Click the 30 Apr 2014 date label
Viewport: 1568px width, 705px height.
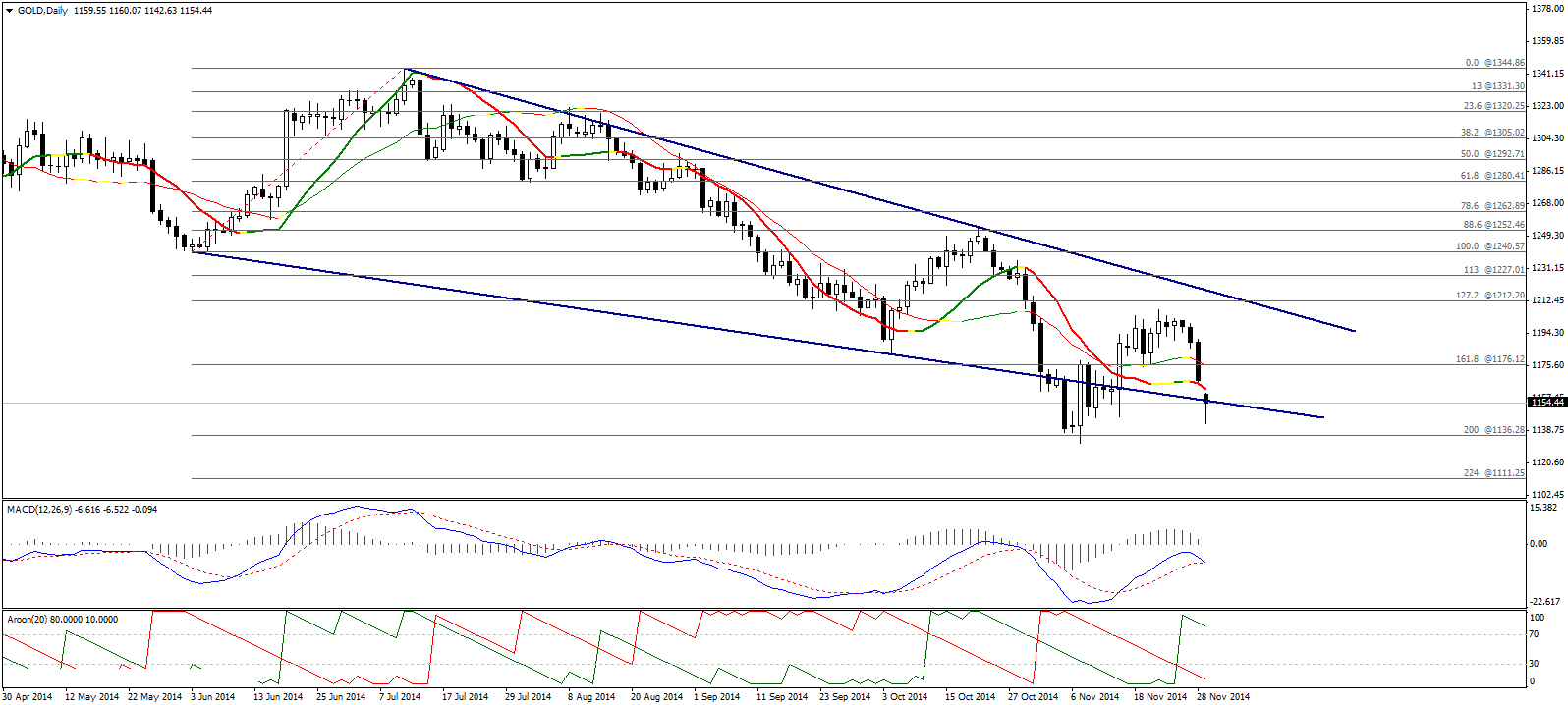coord(28,697)
